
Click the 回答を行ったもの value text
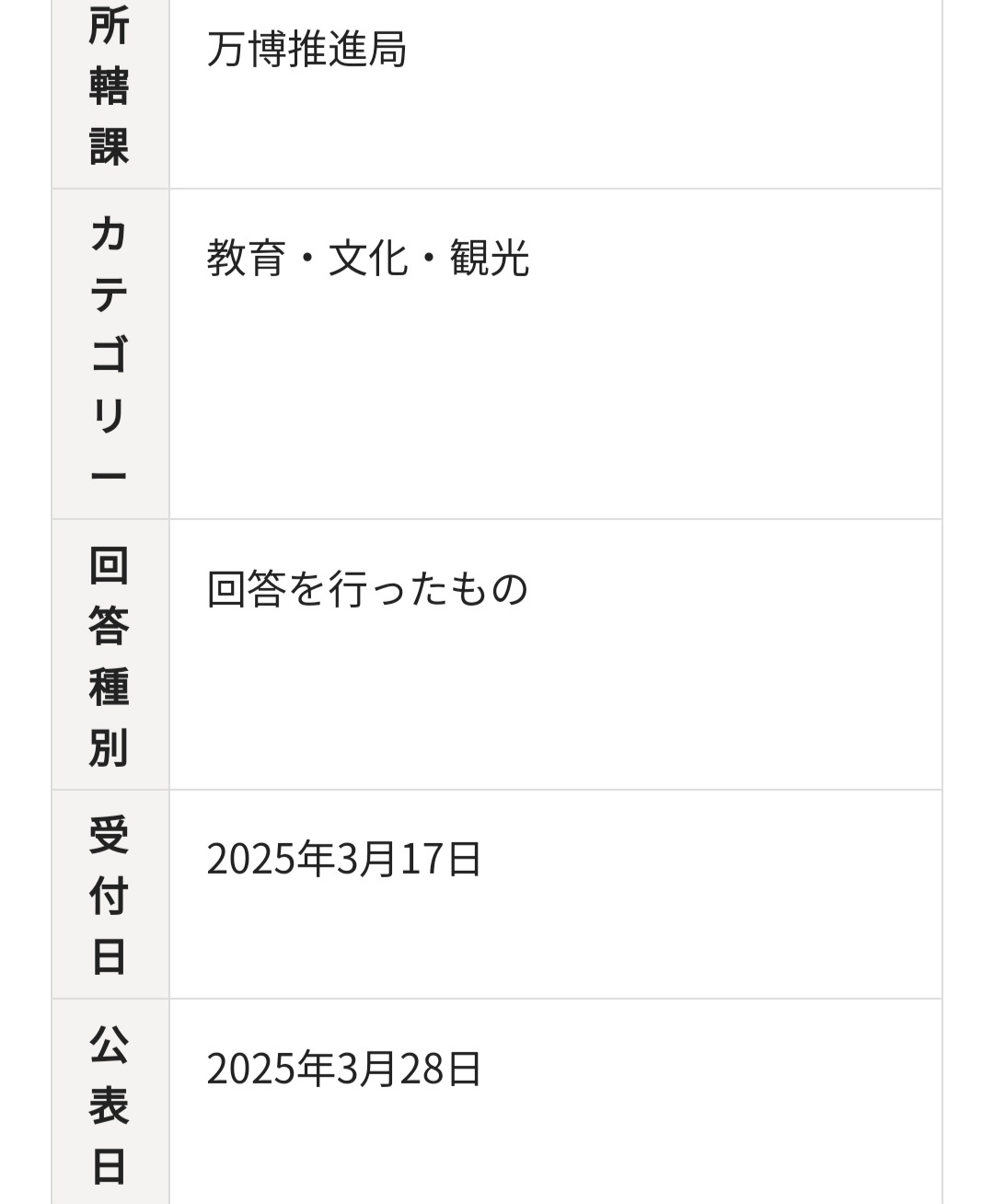367,589
